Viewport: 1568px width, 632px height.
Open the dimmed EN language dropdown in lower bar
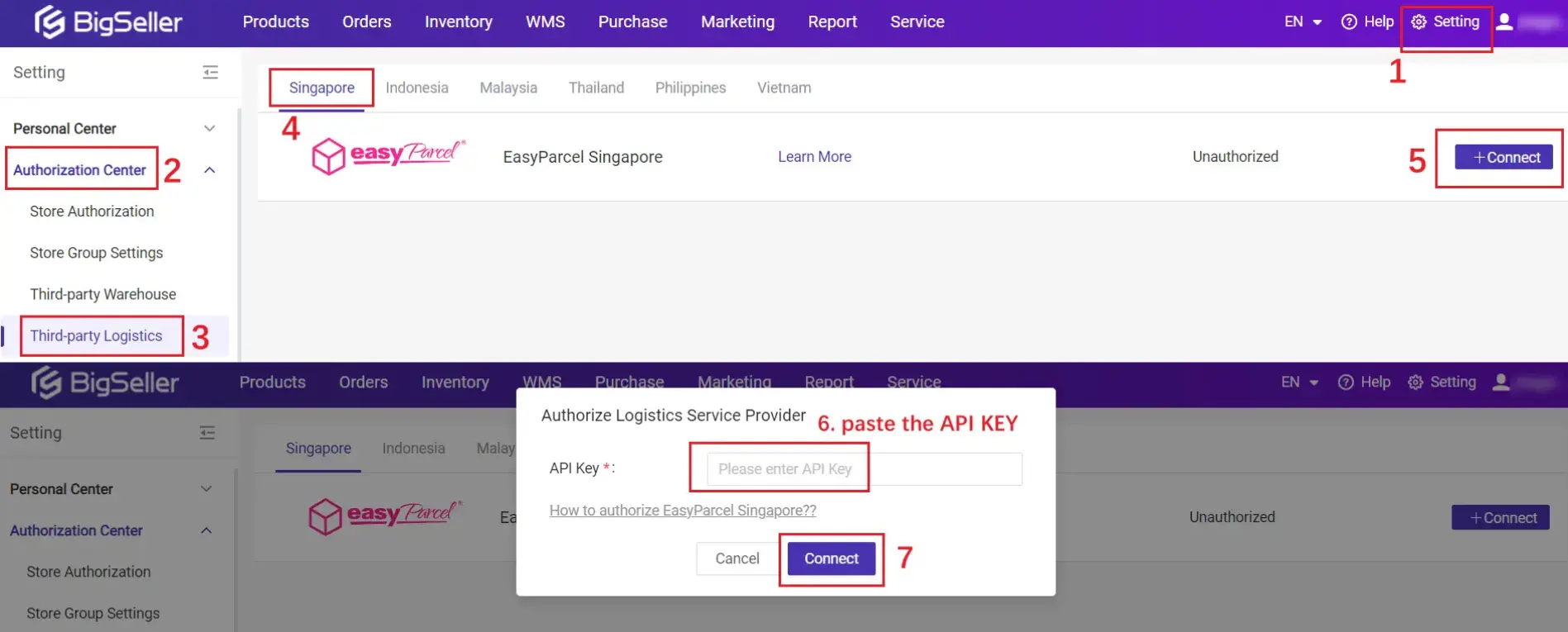1299,383
